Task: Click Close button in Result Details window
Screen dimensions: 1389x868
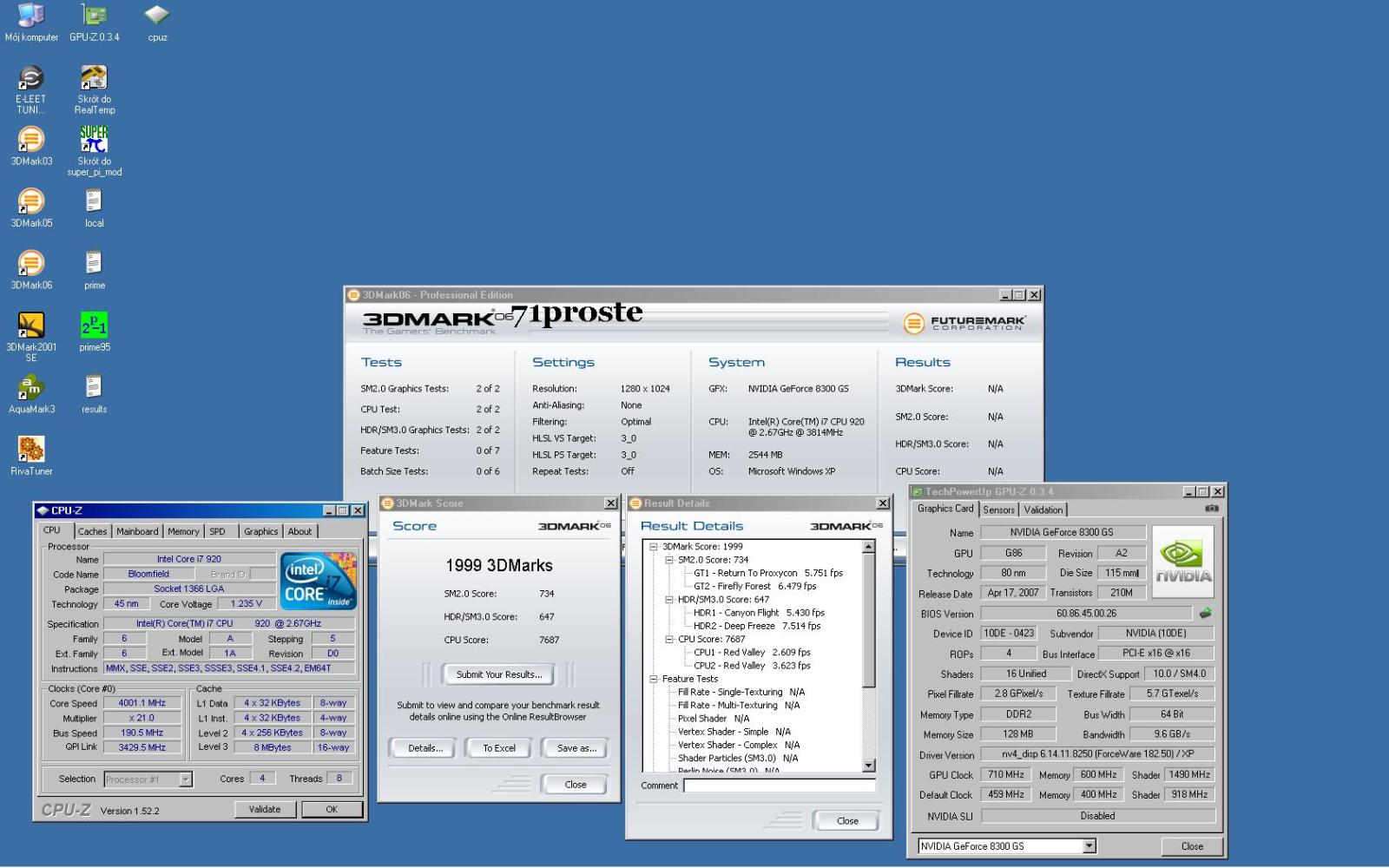Action: click(847, 821)
